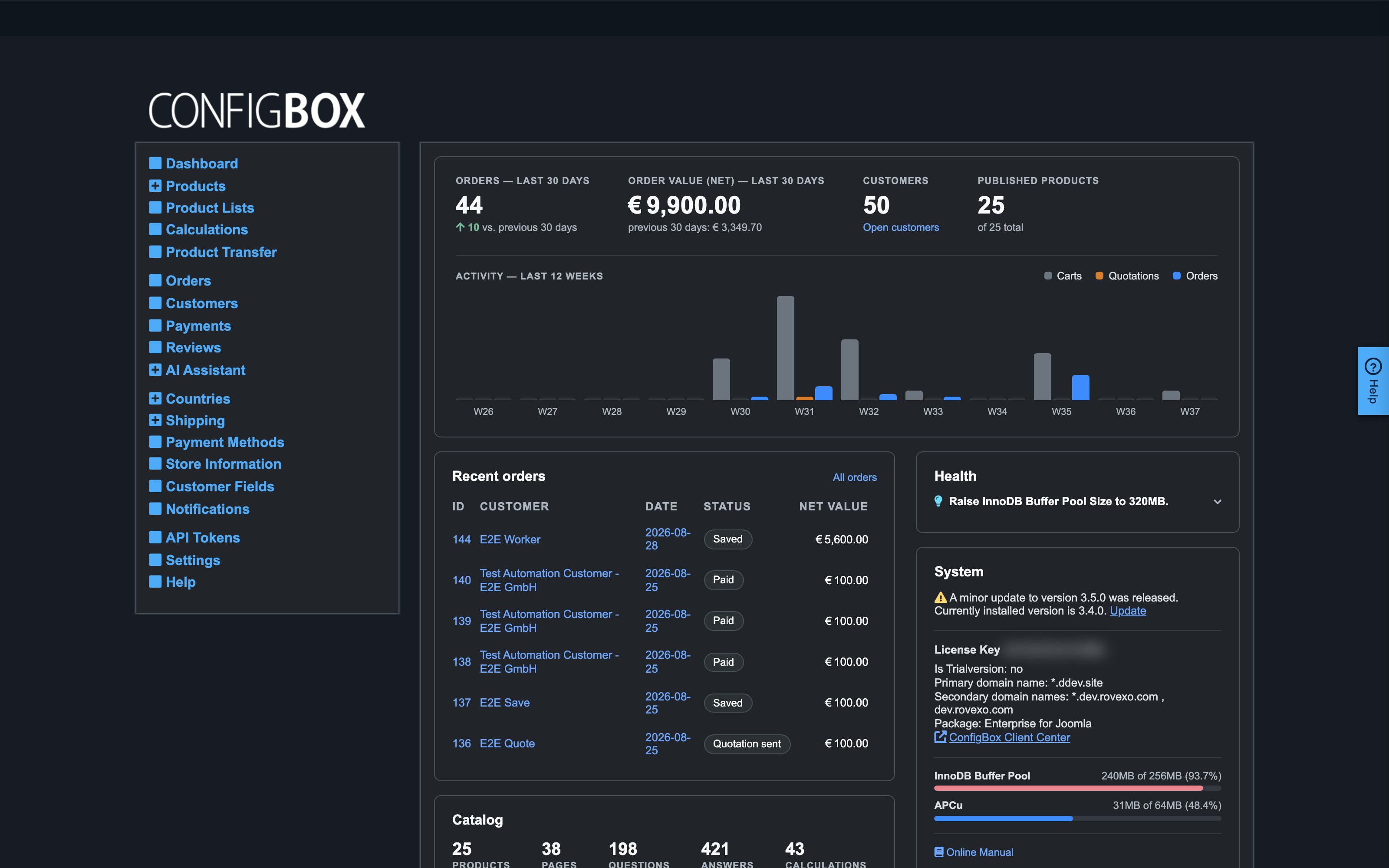
Task: Open customer E2E Quote link
Action: pyautogui.click(x=507, y=743)
